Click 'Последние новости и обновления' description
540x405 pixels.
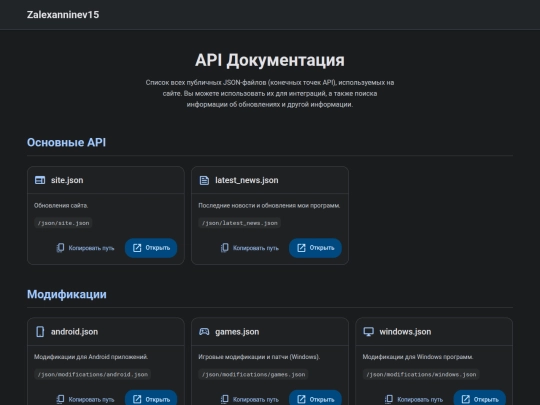[269, 206]
